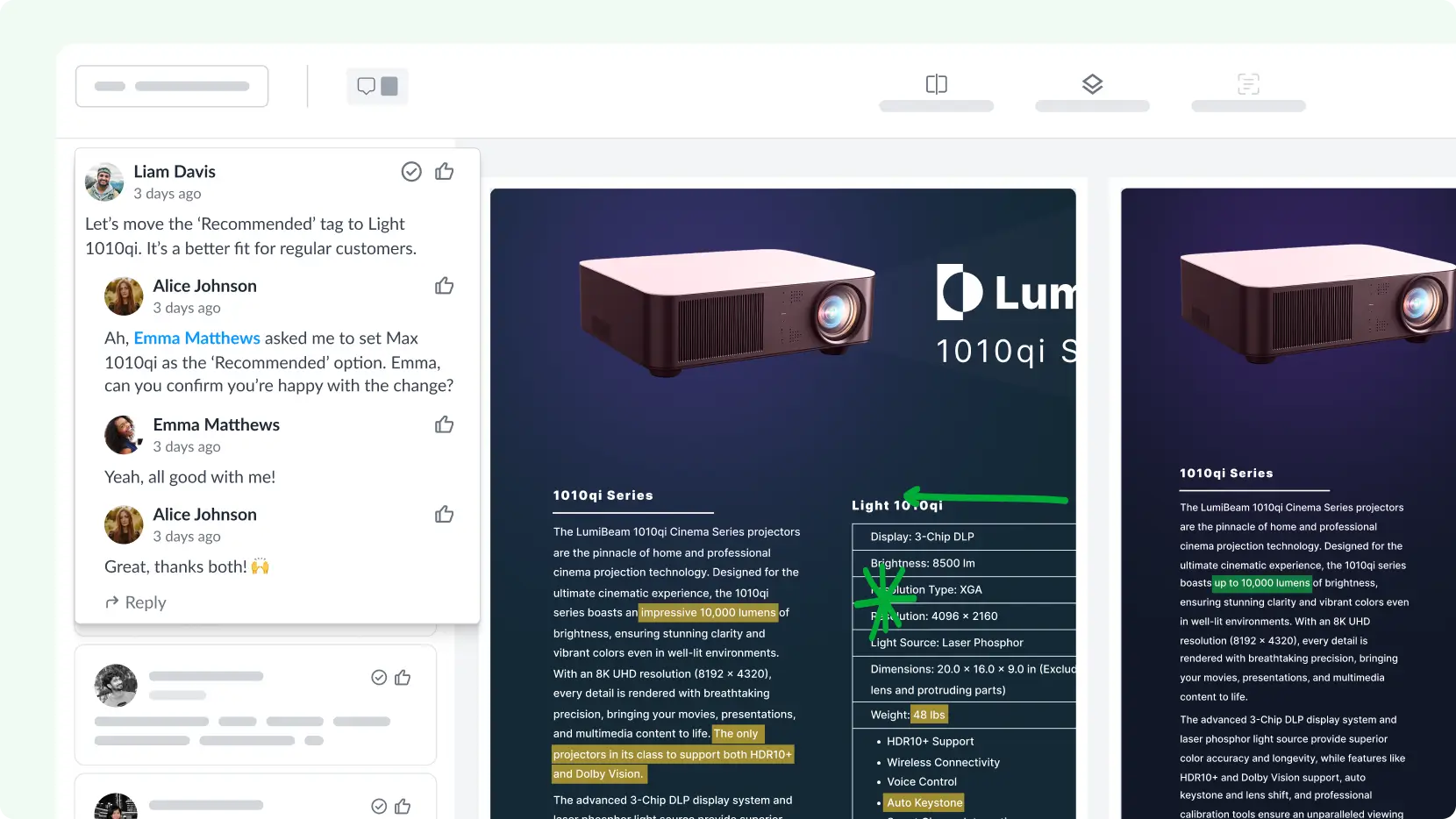Select the text scan compare icon
This screenshot has width=1456, height=819.
click(1248, 85)
